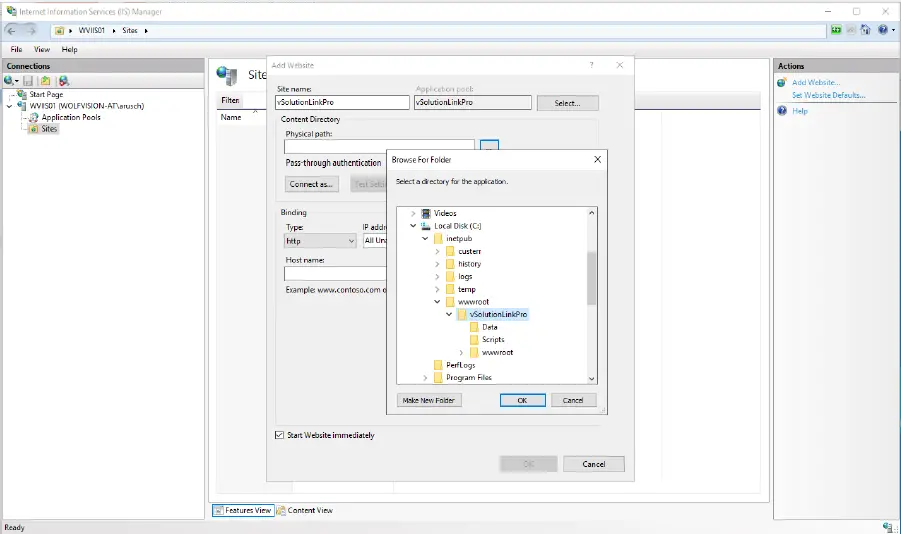
Task: Click the Up folder icon in Connections toolbar
Action: point(46,80)
